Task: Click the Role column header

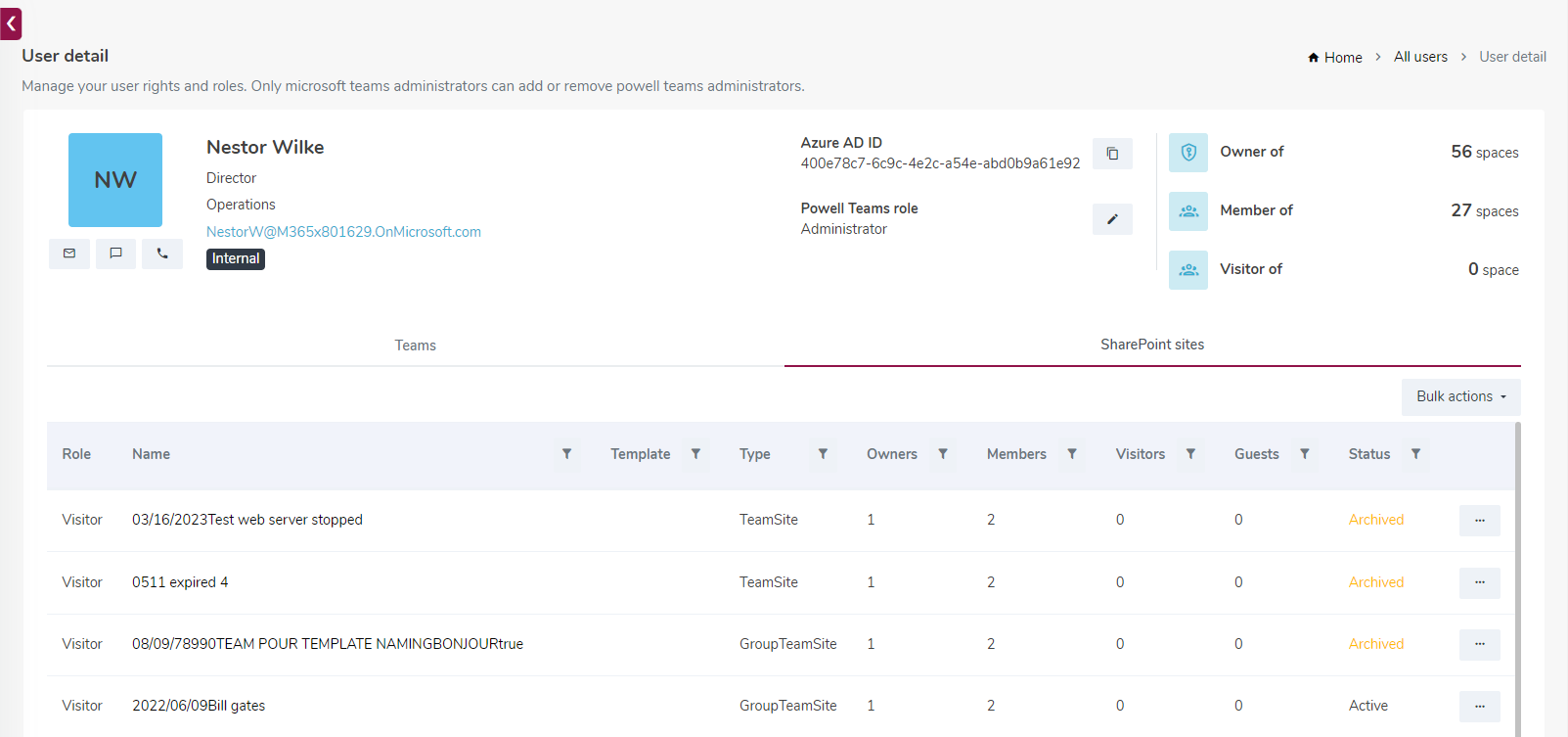Action: pos(76,454)
